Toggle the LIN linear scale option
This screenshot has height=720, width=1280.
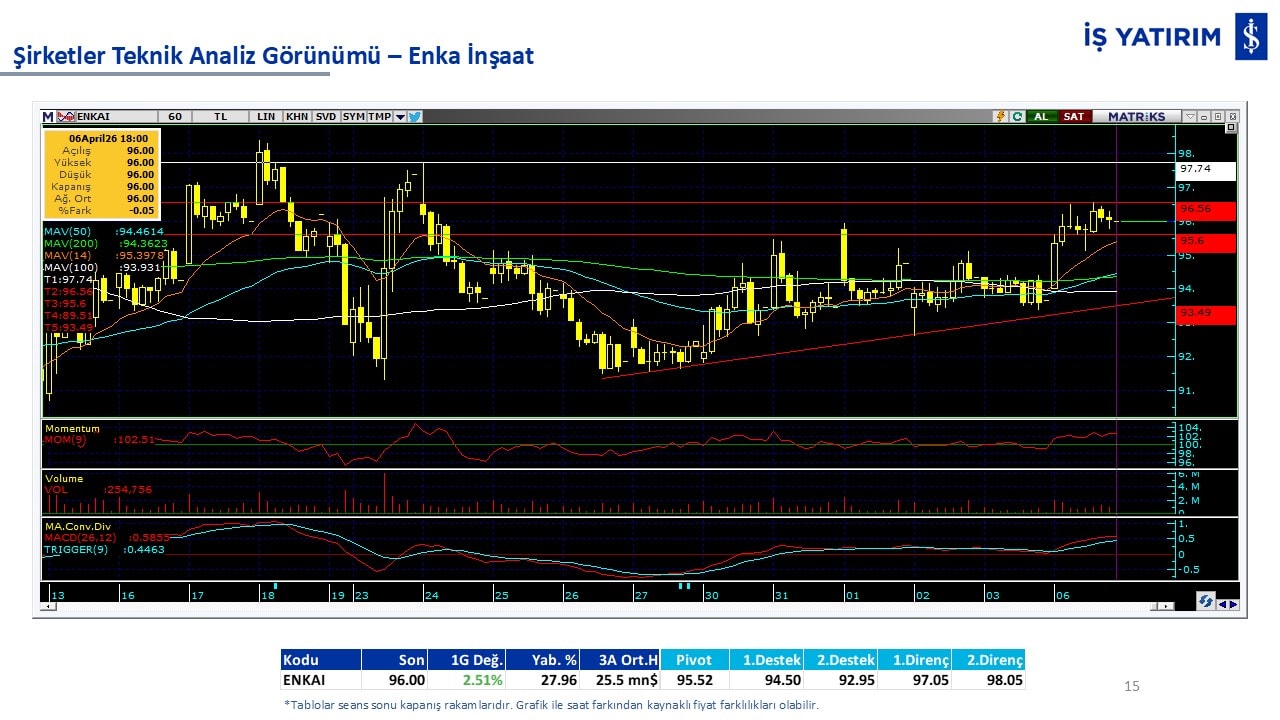(x=266, y=116)
